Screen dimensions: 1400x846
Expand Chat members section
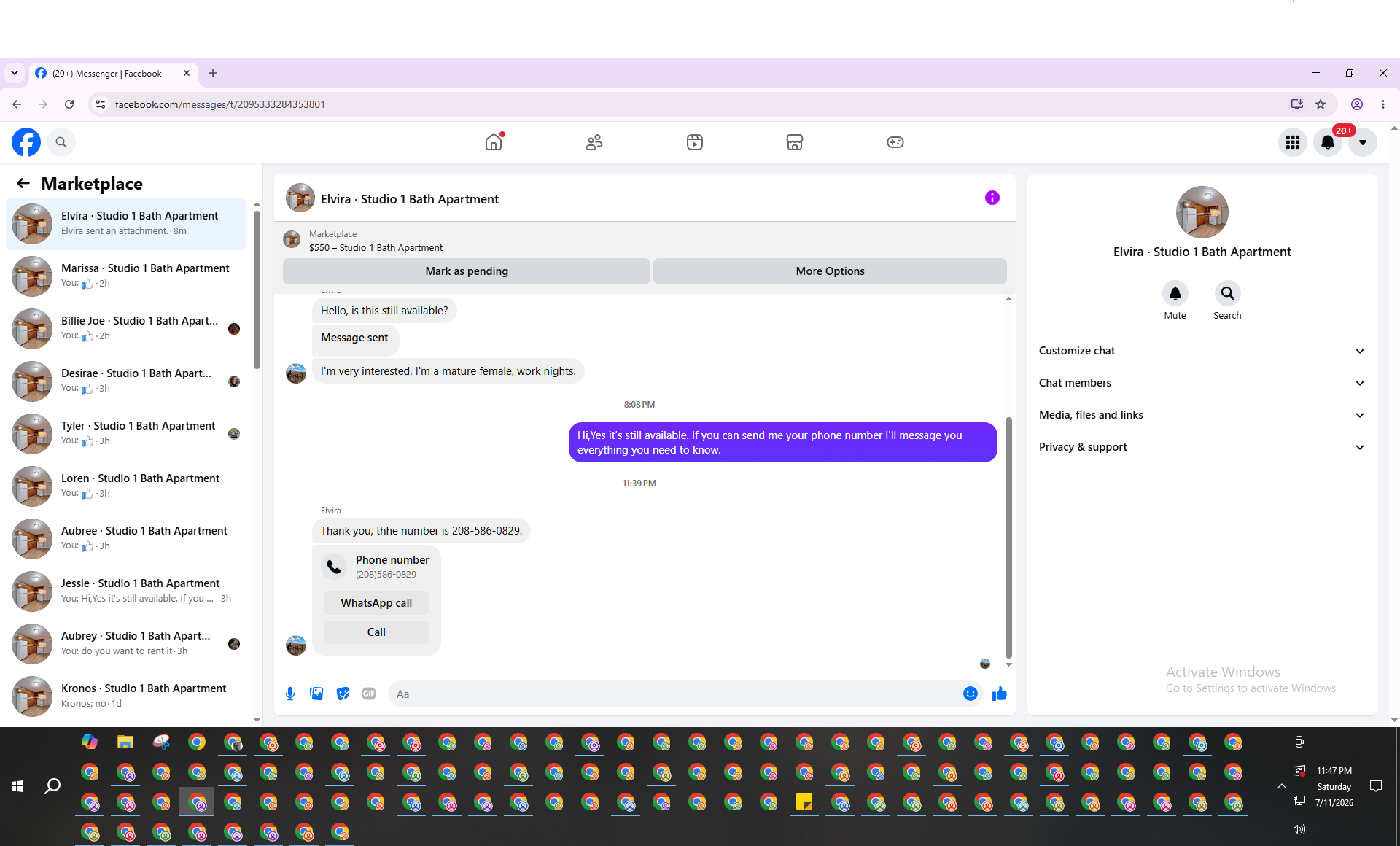click(x=1202, y=383)
